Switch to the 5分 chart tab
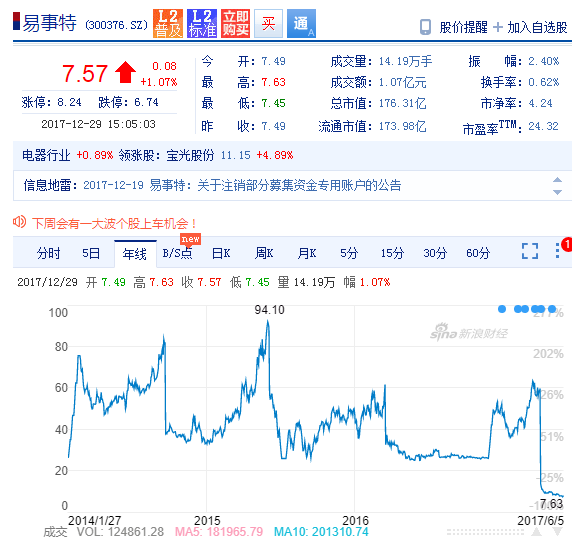The image size is (572, 538). click(349, 253)
